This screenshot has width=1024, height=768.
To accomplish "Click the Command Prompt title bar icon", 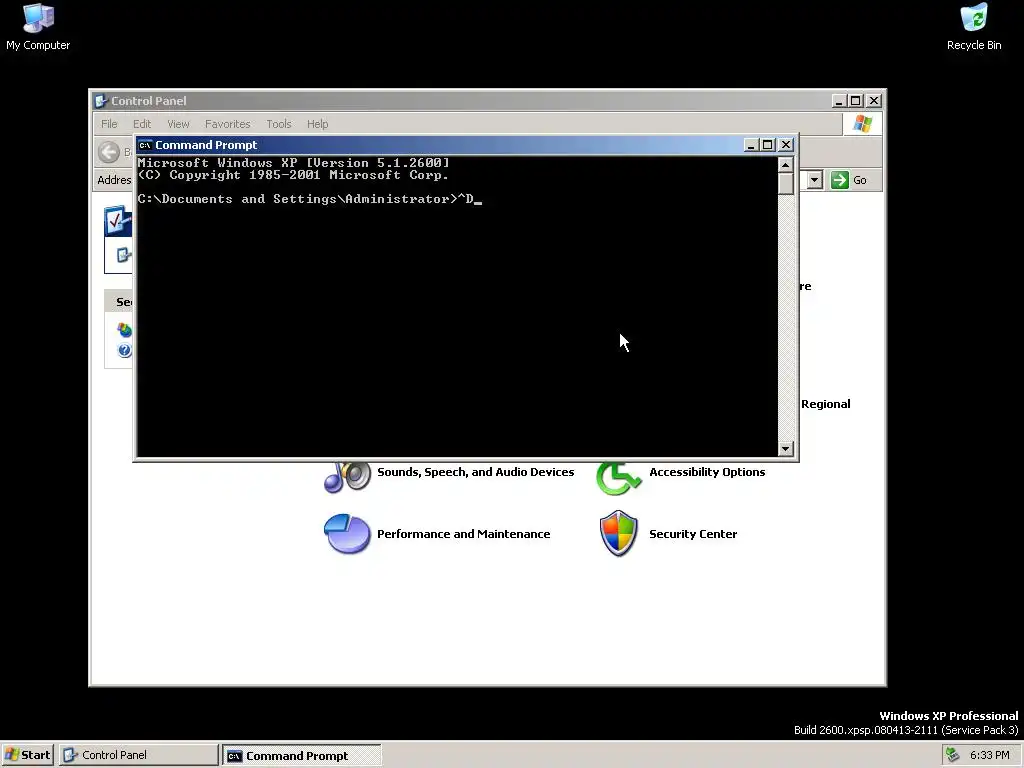I will click(x=145, y=145).
